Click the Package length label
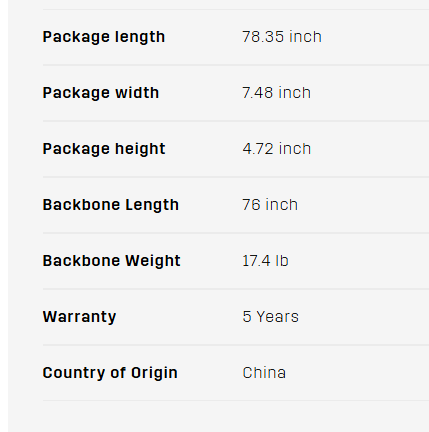Viewport: 429px width, 432px height. click(x=104, y=37)
